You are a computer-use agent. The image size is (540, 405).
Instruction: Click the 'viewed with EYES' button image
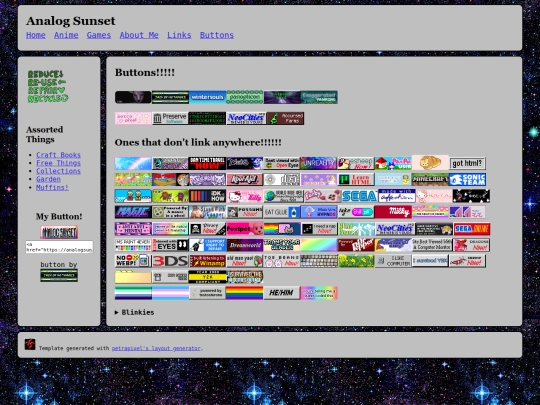[x=170, y=245]
